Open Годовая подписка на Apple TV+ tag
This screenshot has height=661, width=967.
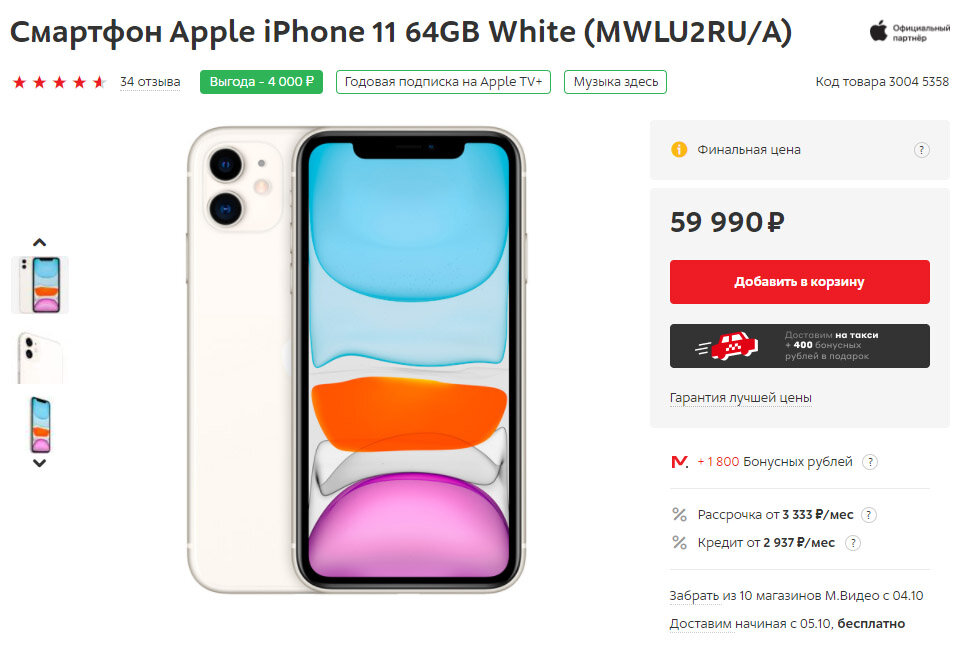443,82
